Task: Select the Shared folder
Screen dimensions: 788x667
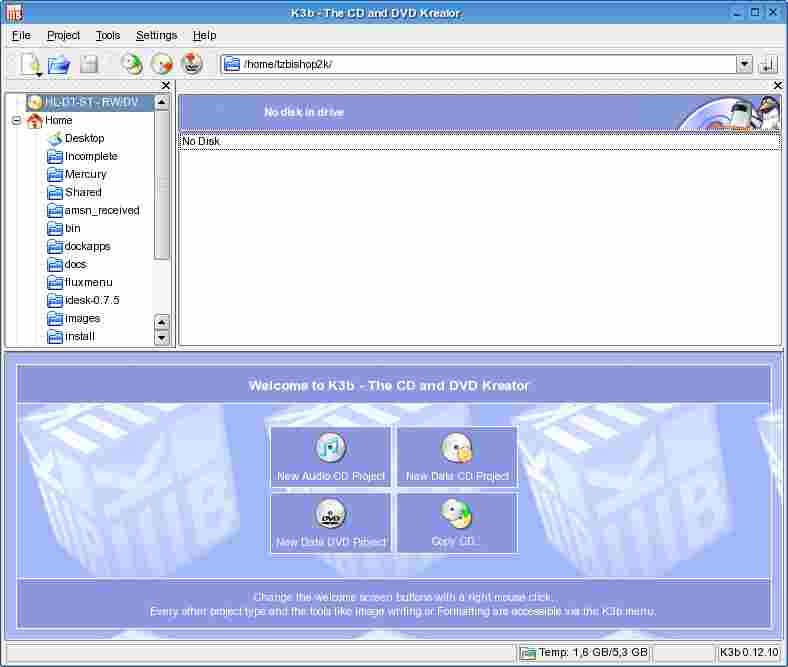Action: [x=74, y=192]
